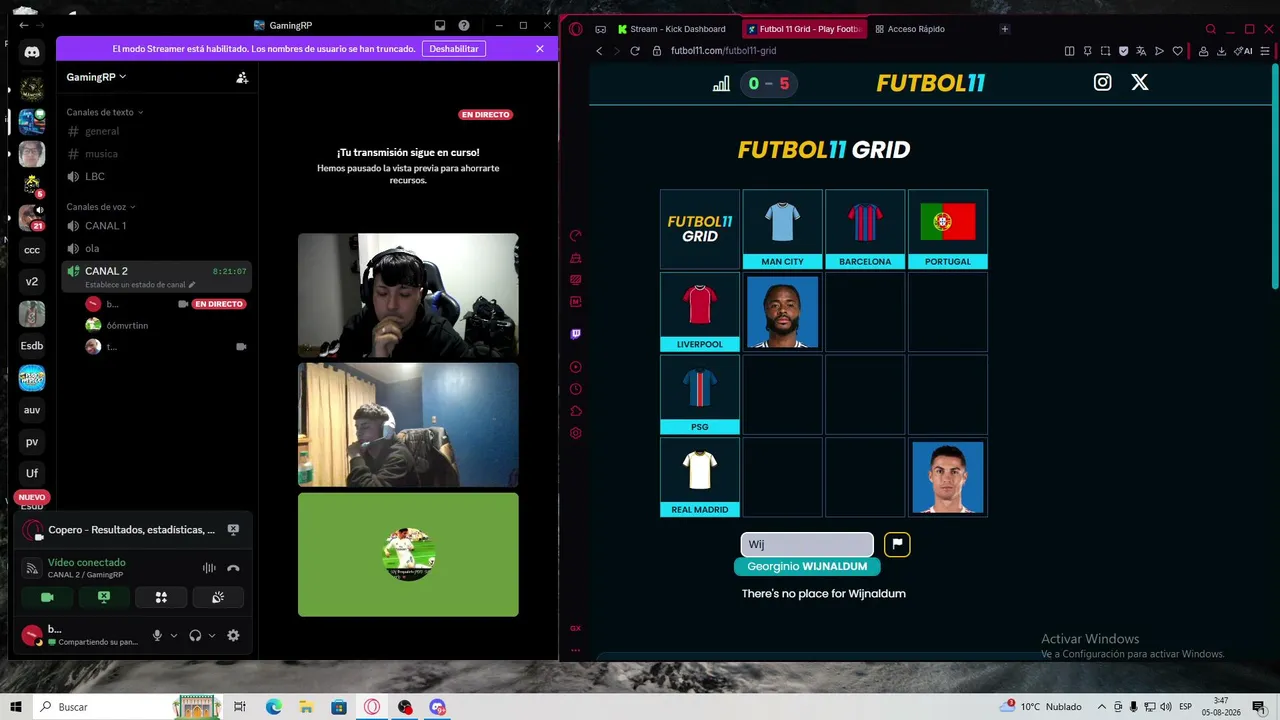Toggle Discord camera on or off

tap(47, 597)
